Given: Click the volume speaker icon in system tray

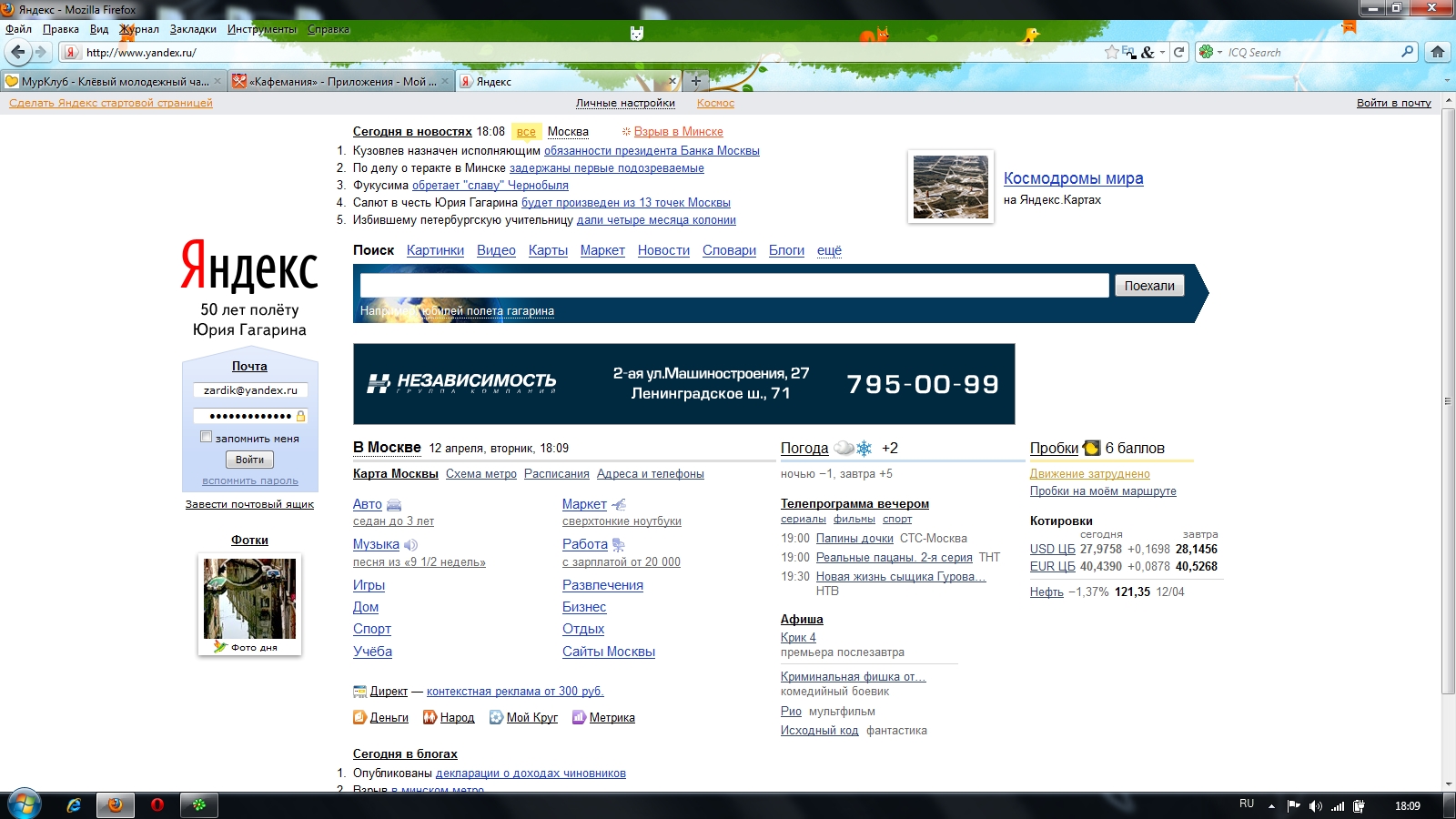Looking at the screenshot, I should 1315,805.
